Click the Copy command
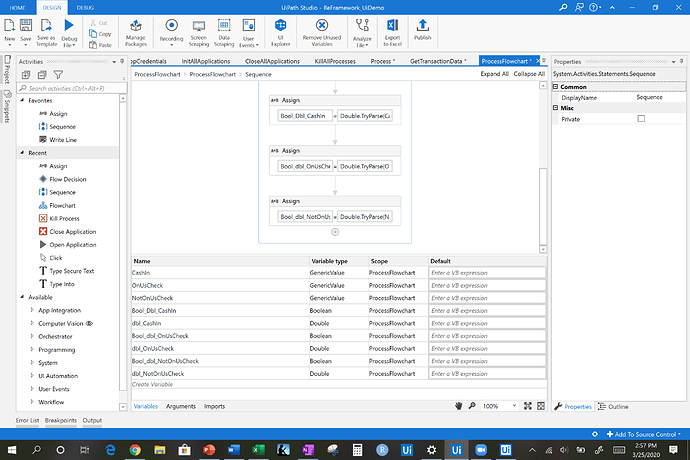 [100, 34]
